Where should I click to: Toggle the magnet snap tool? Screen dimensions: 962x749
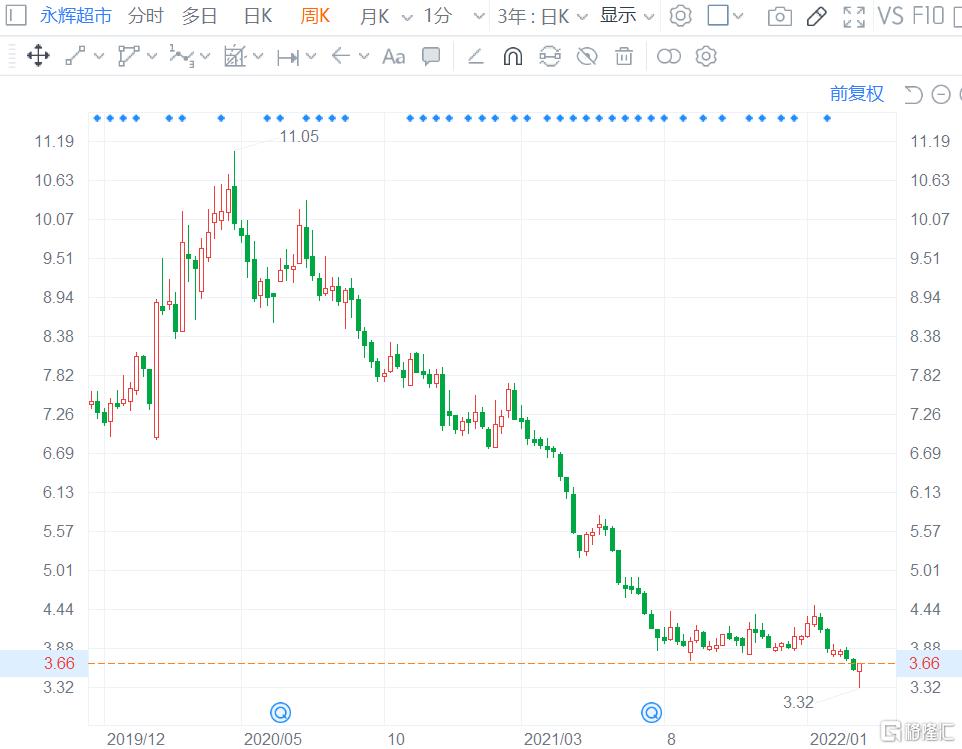pyautogui.click(x=513, y=56)
